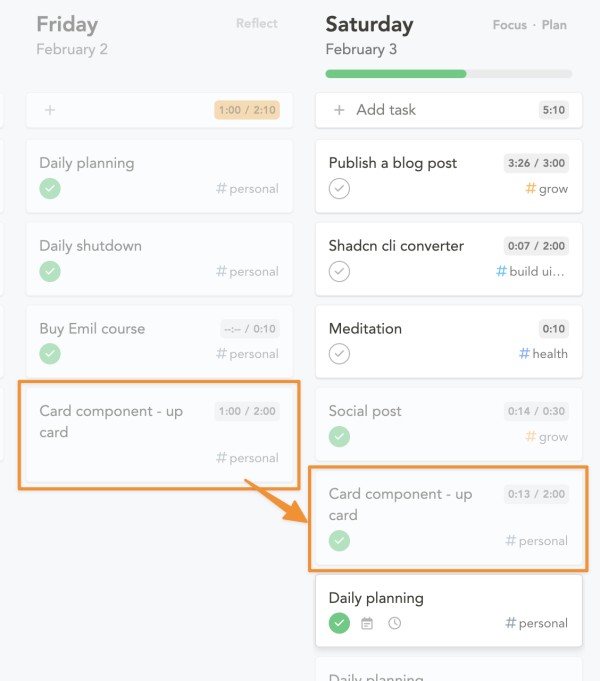Click the orange hash on Social post grow tag
Screen dimensions: 600x681
[530, 436]
